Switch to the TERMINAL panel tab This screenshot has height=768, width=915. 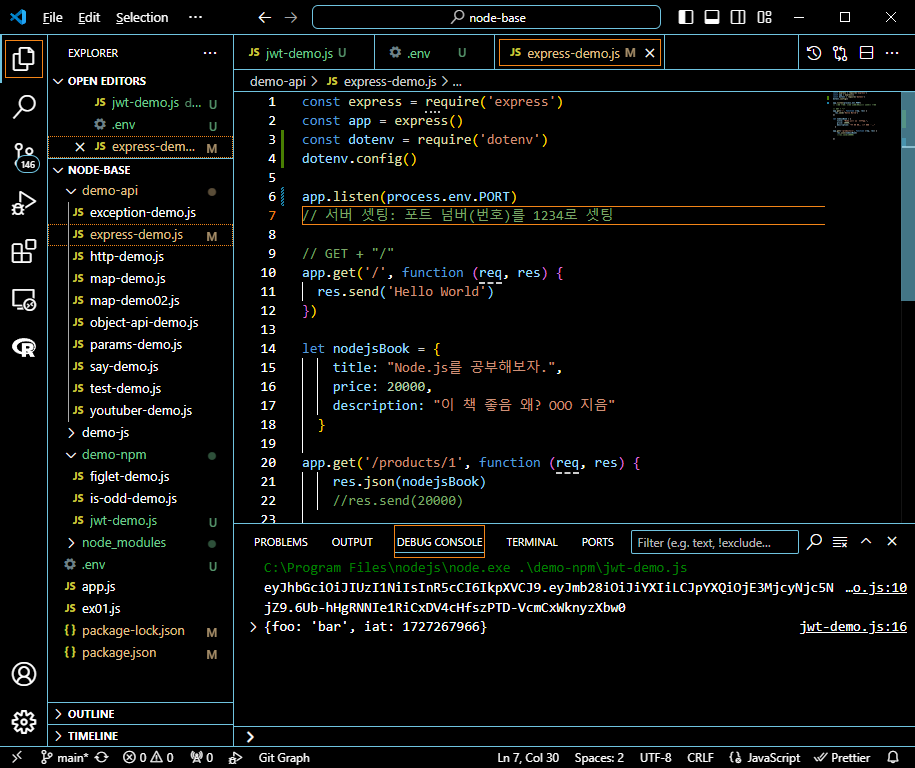click(x=532, y=542)
